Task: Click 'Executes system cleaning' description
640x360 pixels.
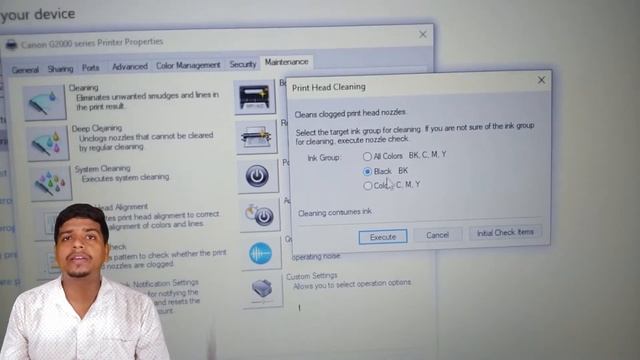Action: [x=125, y=178]
